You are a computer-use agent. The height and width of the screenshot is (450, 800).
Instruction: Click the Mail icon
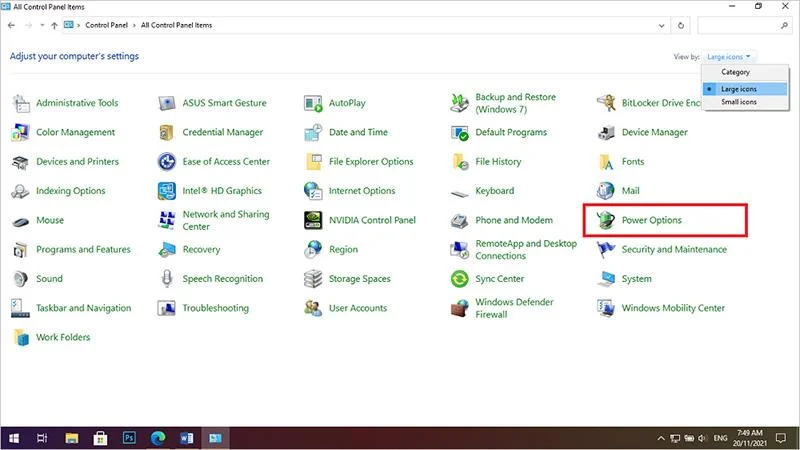coord(606,191)
